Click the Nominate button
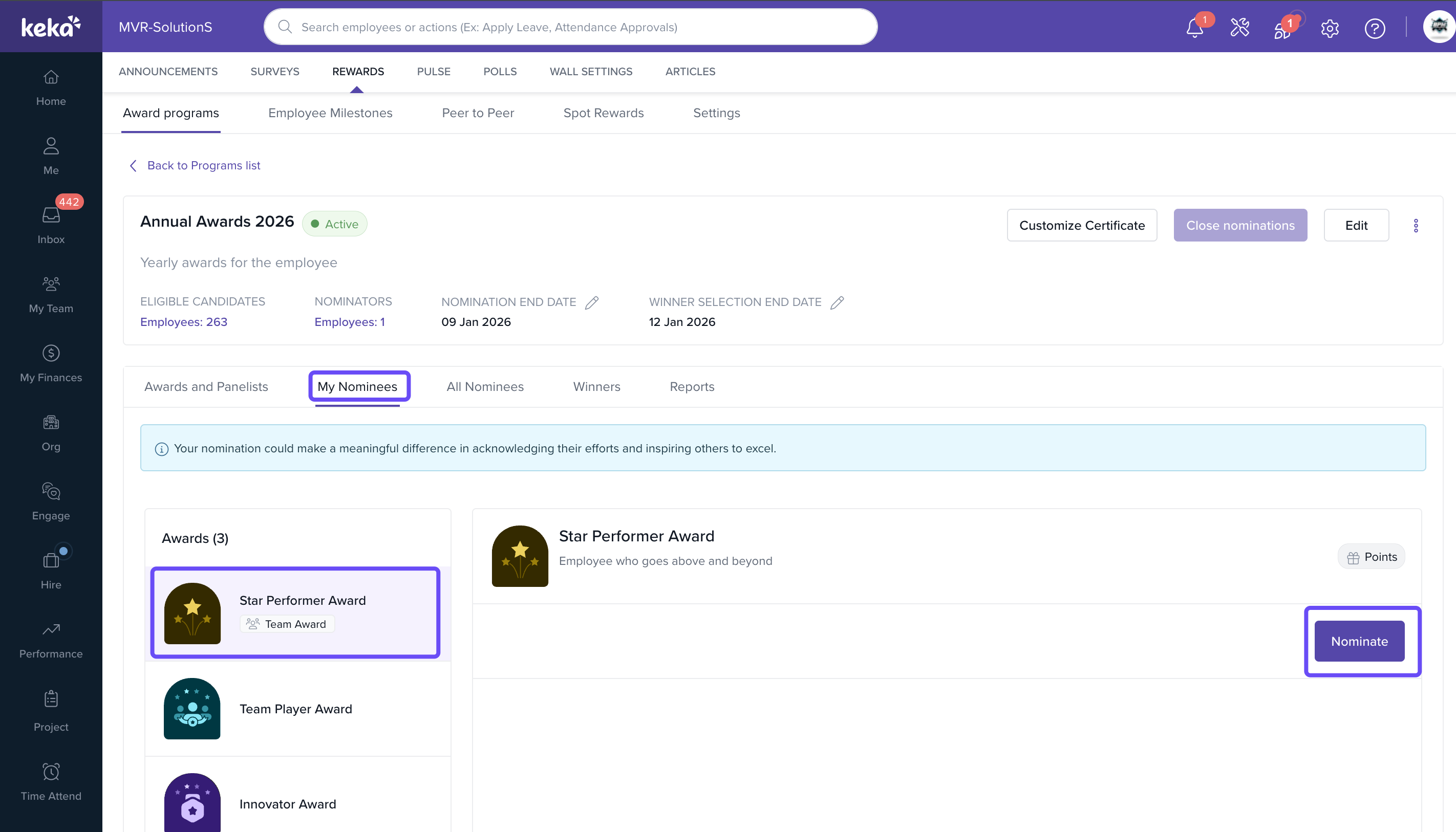Image resolution: width=1456 pixels, height=832 pixels. tap(1359, 641)
